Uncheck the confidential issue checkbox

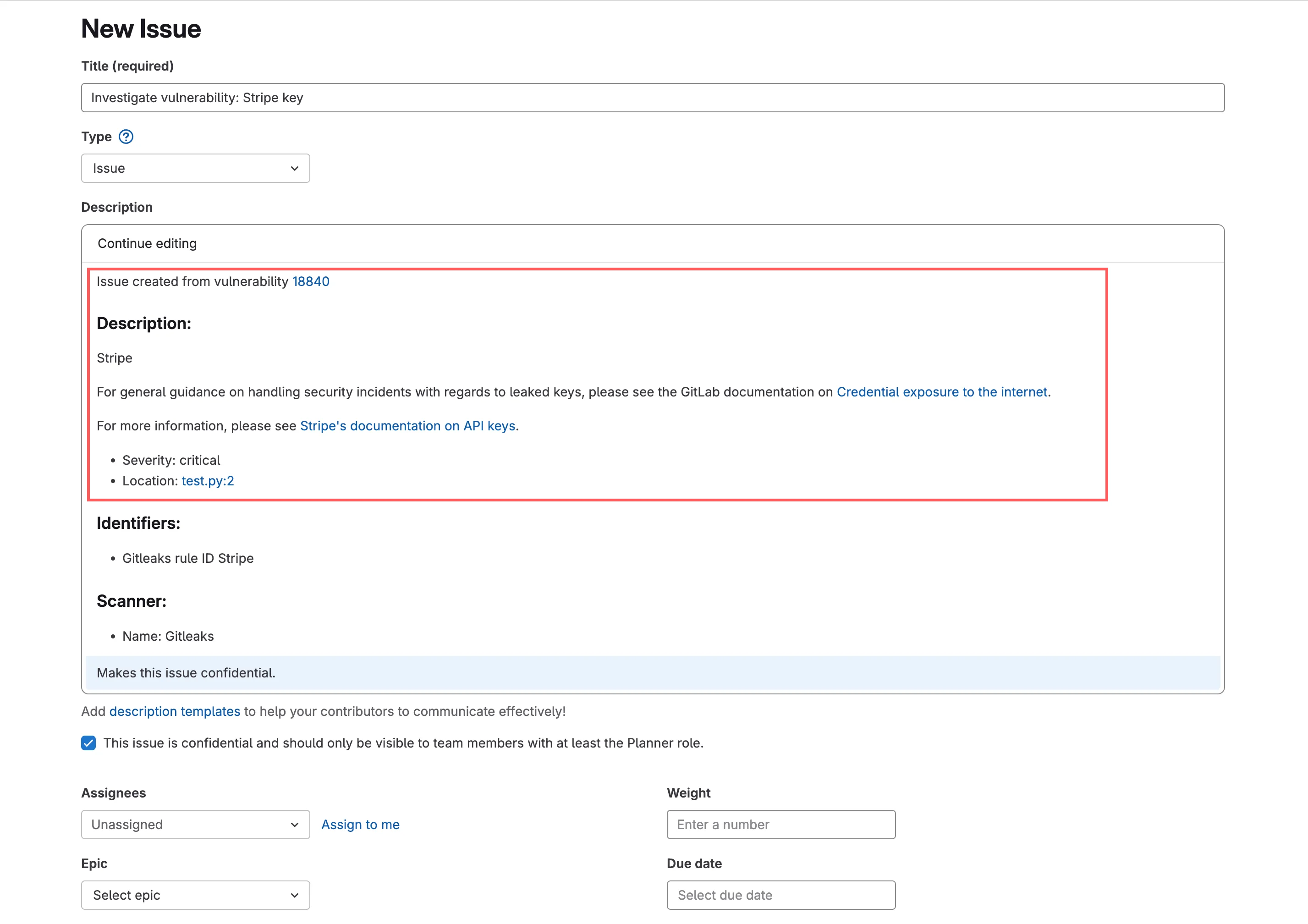88,743
